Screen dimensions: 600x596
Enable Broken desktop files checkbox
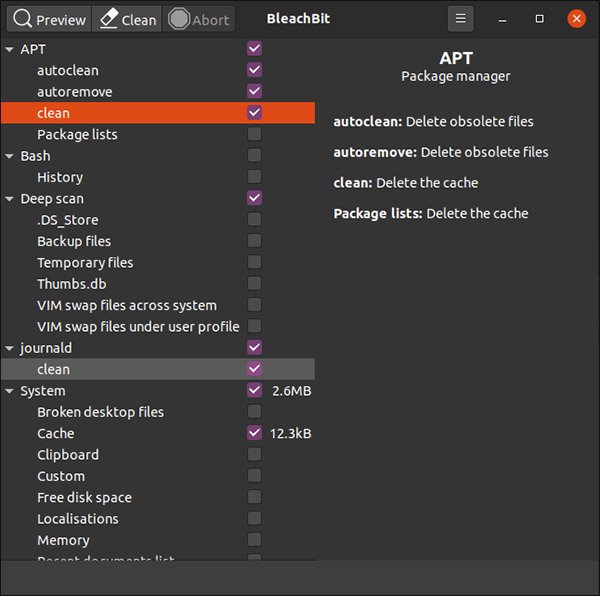(x=254, y=412)
